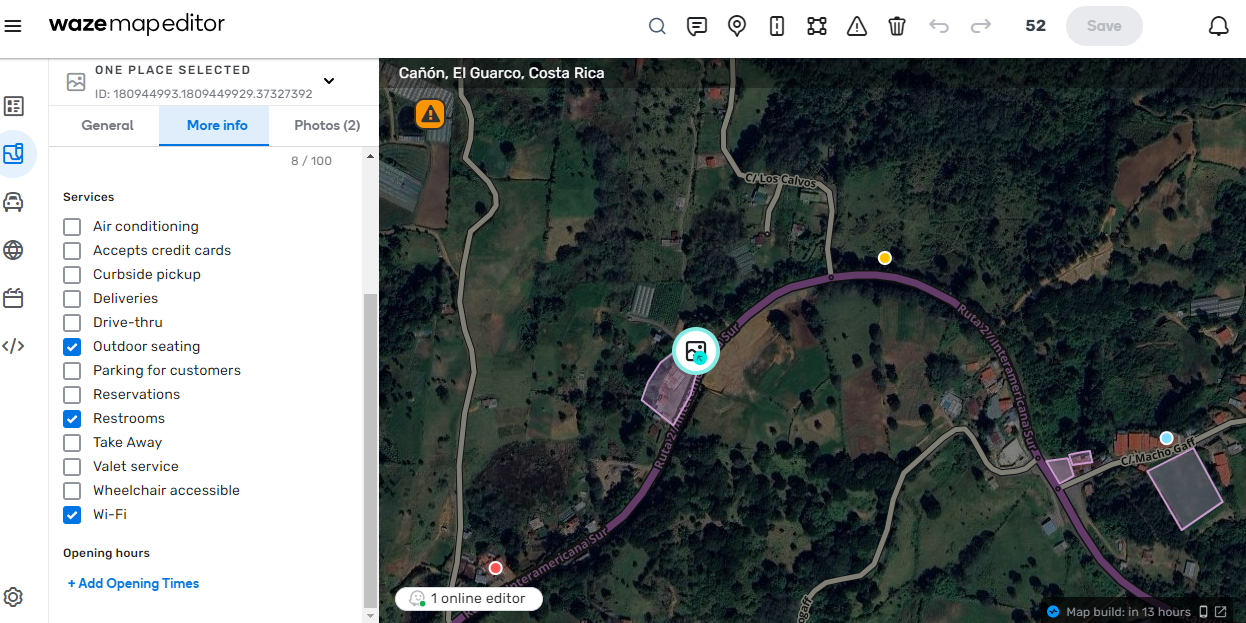Click the trash delete icon

897,26
